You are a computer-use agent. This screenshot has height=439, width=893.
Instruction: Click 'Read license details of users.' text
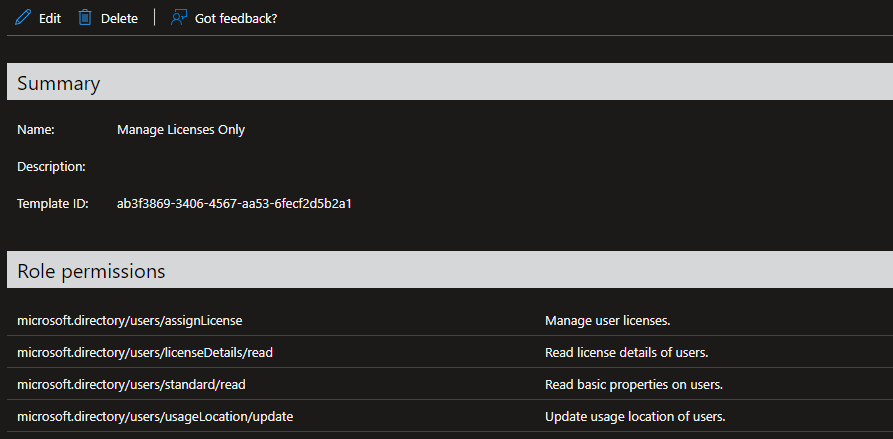click(627, 353)
